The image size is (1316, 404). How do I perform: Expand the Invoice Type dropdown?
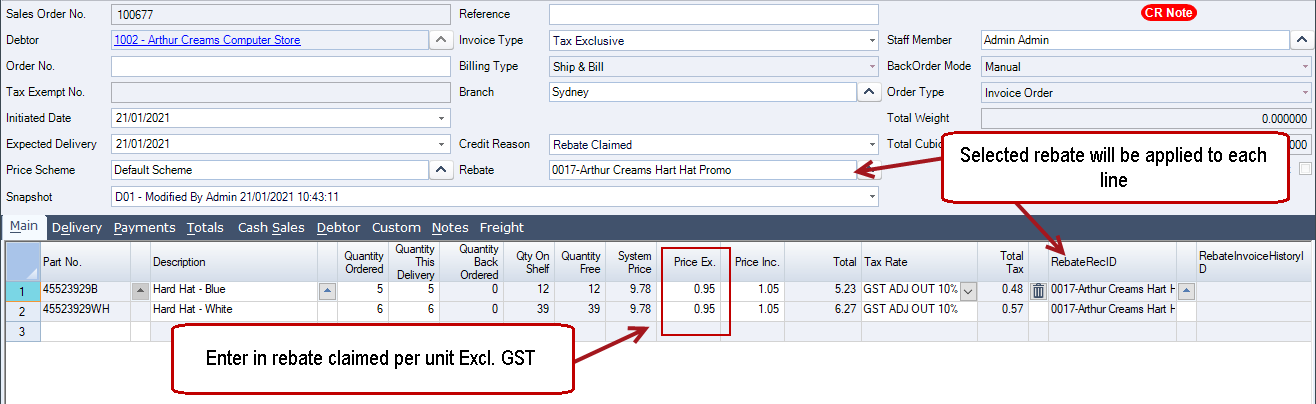[x=872, y=41]
